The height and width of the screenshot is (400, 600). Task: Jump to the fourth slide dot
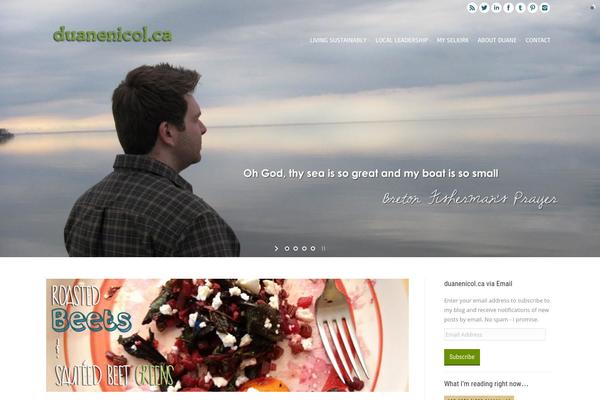click(313, 248)
